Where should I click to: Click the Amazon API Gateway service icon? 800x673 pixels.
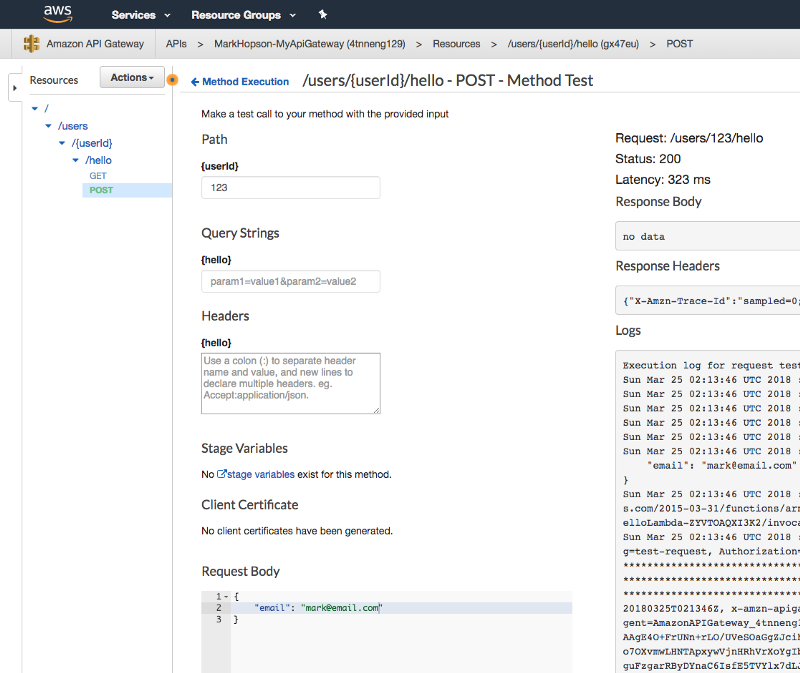click(x=31, y=44)
